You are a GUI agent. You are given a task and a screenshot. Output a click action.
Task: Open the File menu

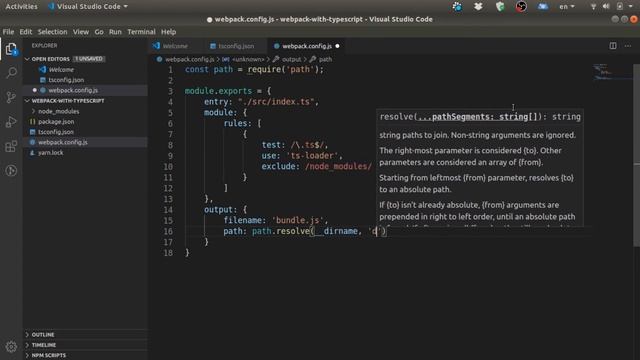8,32
